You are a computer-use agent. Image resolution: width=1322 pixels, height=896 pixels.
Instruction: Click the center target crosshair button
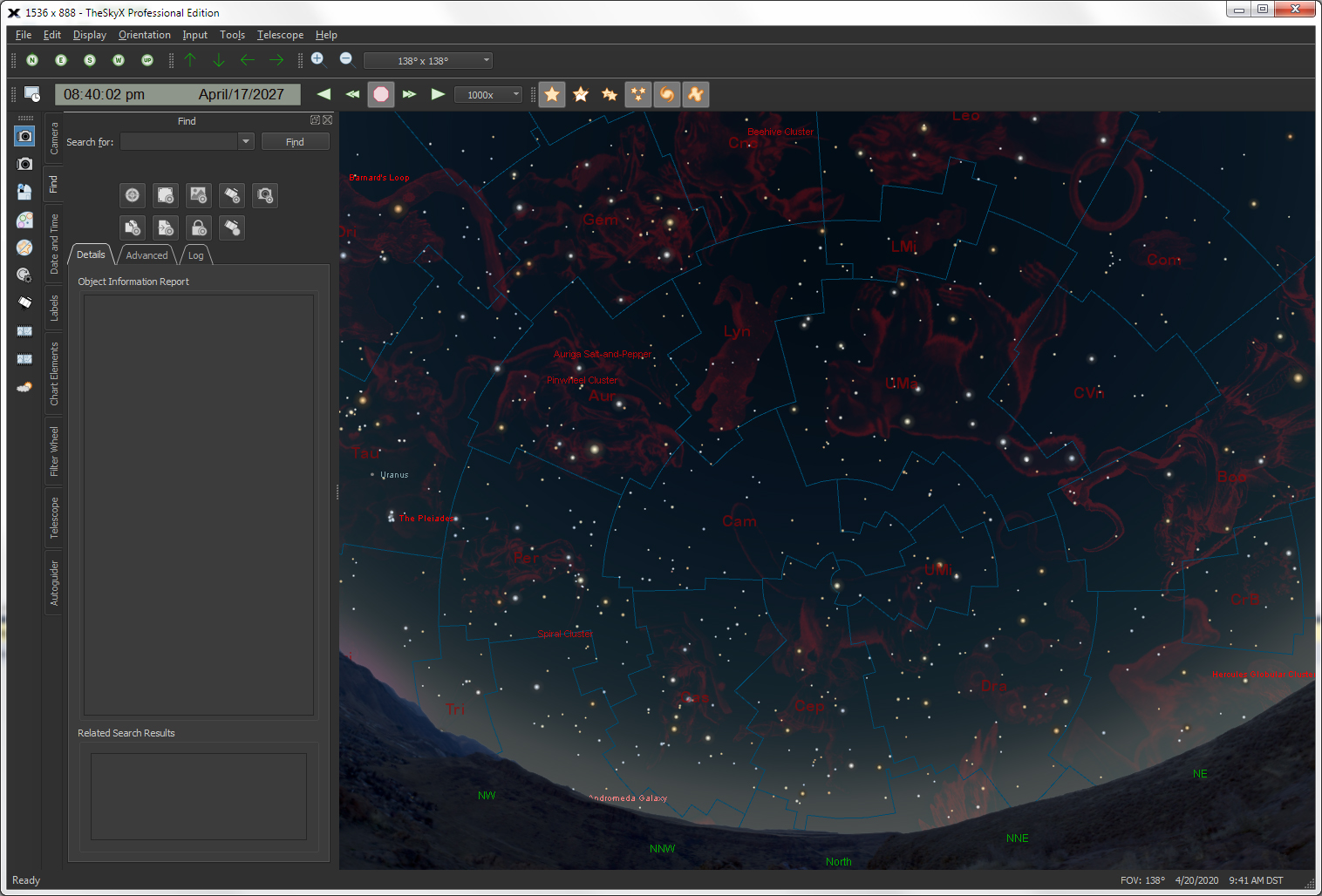pyautogui.click(x=133, y=195)
